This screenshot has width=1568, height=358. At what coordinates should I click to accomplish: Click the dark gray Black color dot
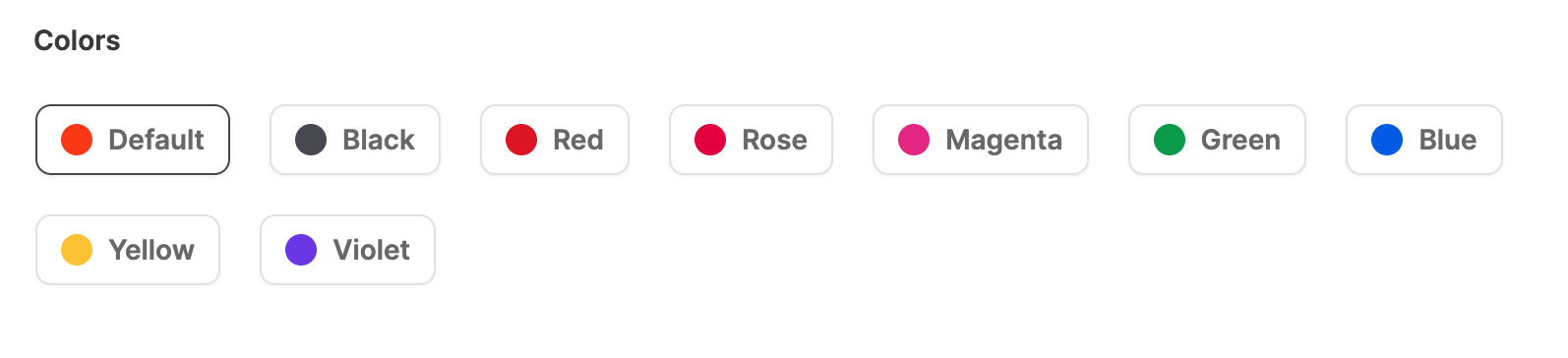(x=311, y=140)
